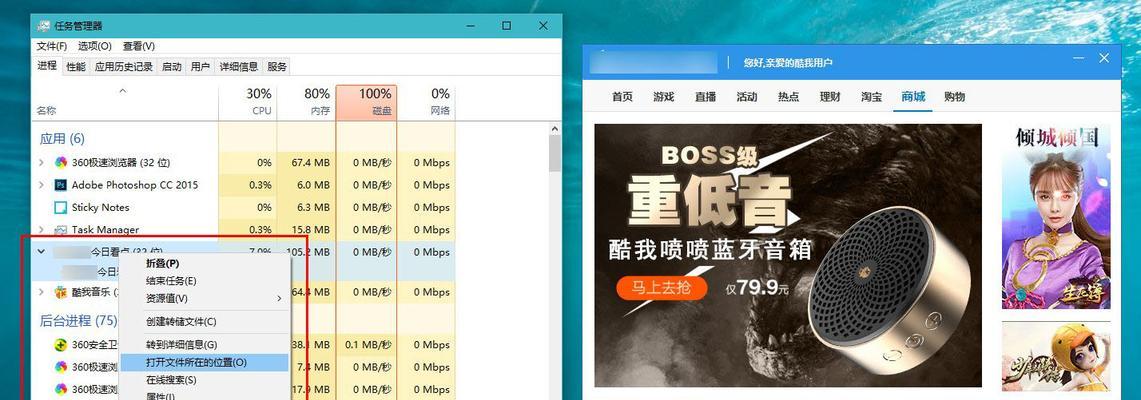
Task: Expand the 360极速浏览器 (32 位) process group
Action: 41,162
